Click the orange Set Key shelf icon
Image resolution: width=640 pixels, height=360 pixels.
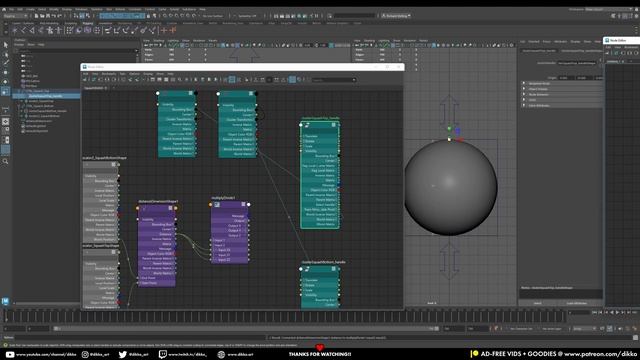(x=164, y=30)
